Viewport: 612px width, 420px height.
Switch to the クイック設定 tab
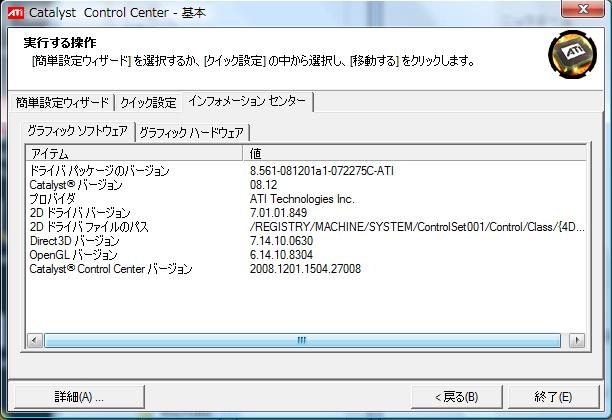148,103
